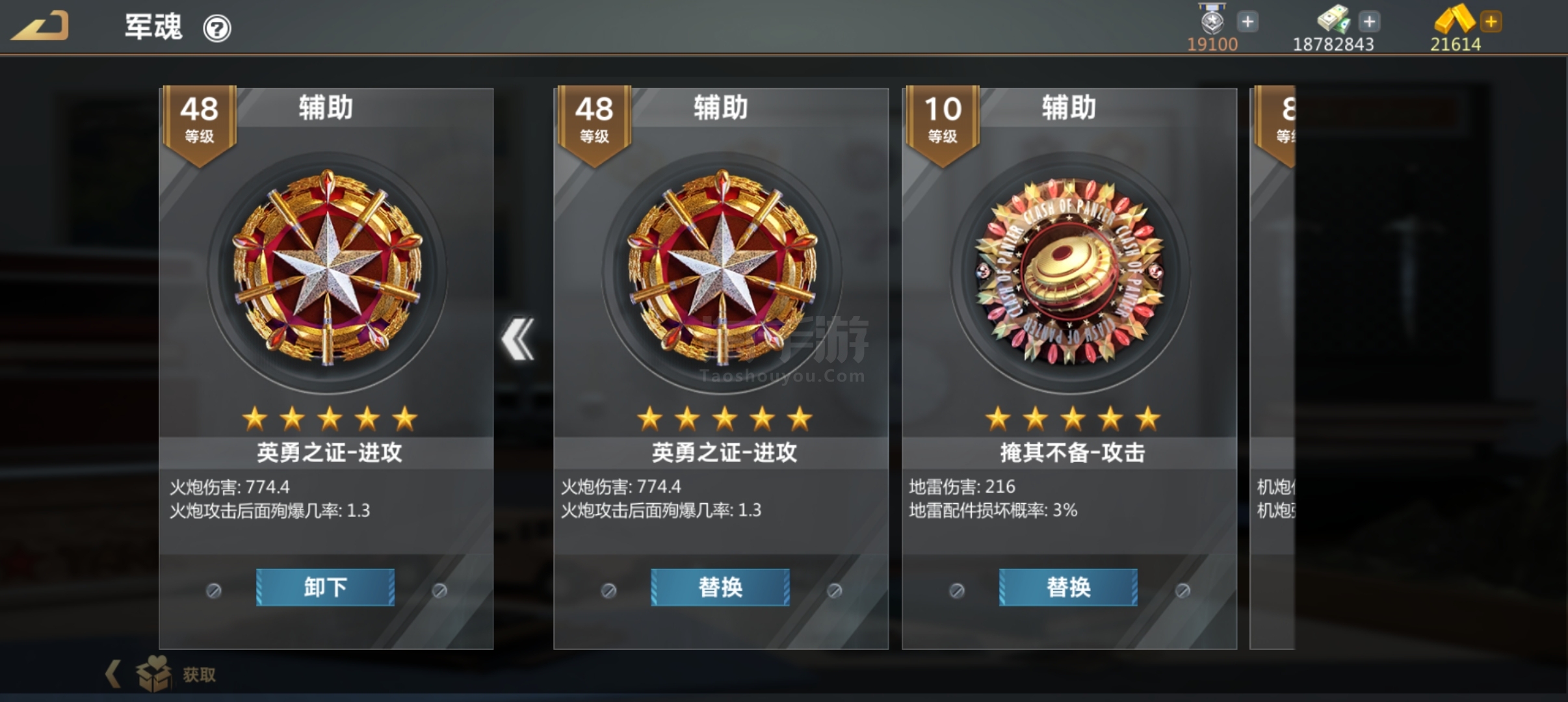
Task: Replace with 掩其不备-攻击 using its 替换 button
Action: [1068, 588]
